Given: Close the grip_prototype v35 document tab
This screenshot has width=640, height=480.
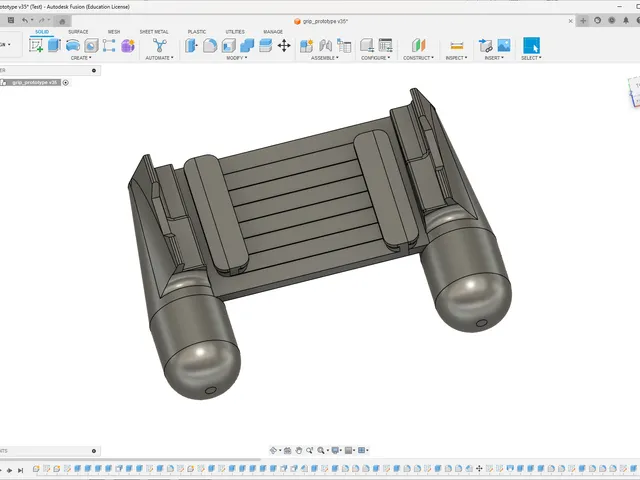Looking at the screenshot, I should pyautogui.click(x=571, y=21).
